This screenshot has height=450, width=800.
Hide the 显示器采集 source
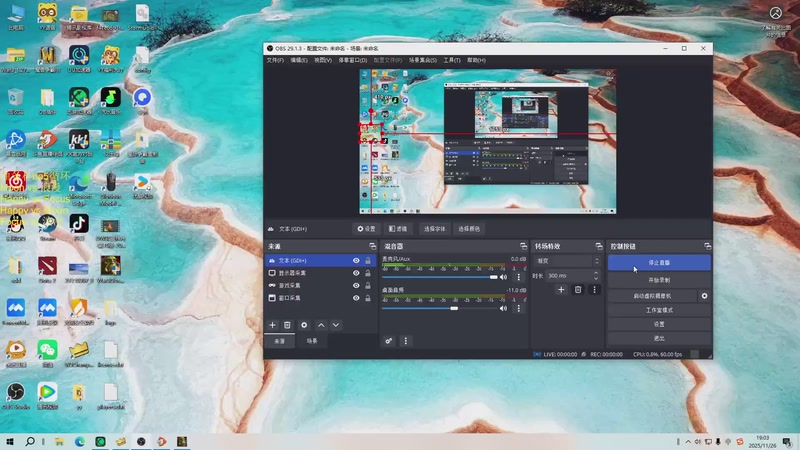pyautogui.click(x=356, y=273)
